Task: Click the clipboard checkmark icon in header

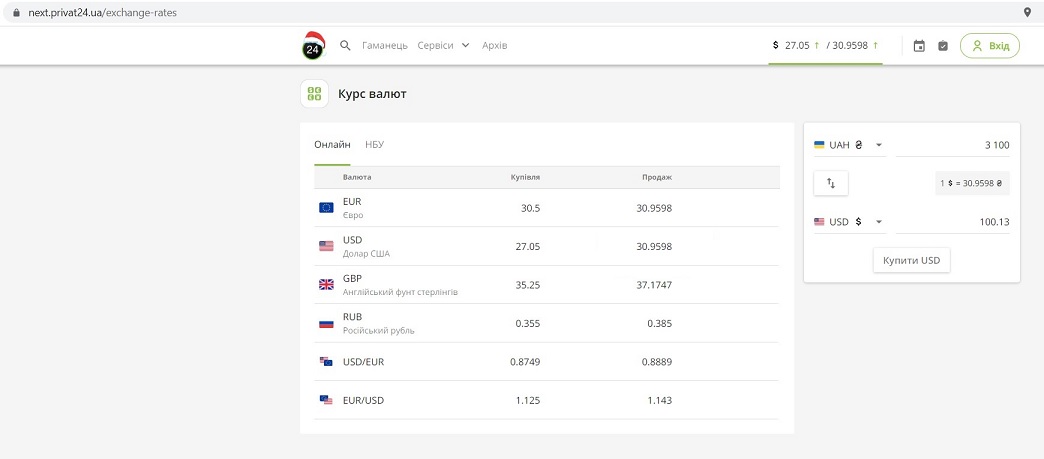Action: [x=942, y=46]
